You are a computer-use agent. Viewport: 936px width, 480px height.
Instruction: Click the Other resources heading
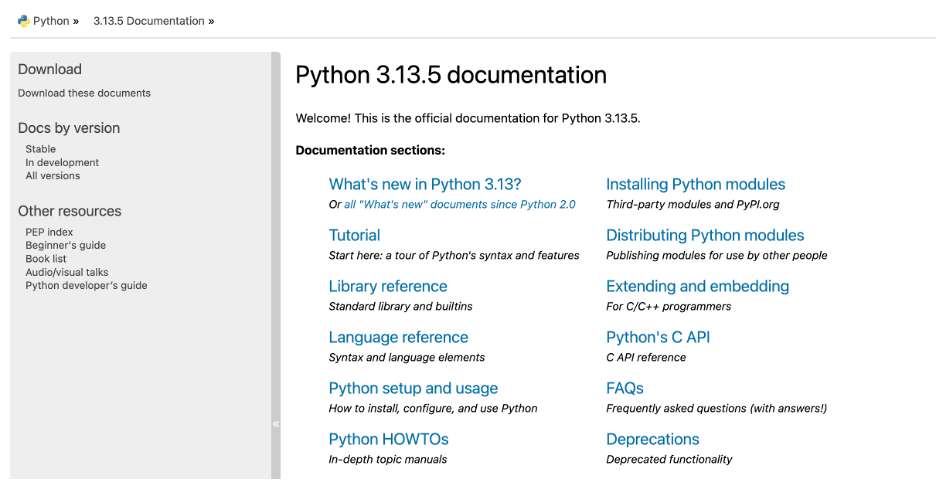click(x=69, y=211)
